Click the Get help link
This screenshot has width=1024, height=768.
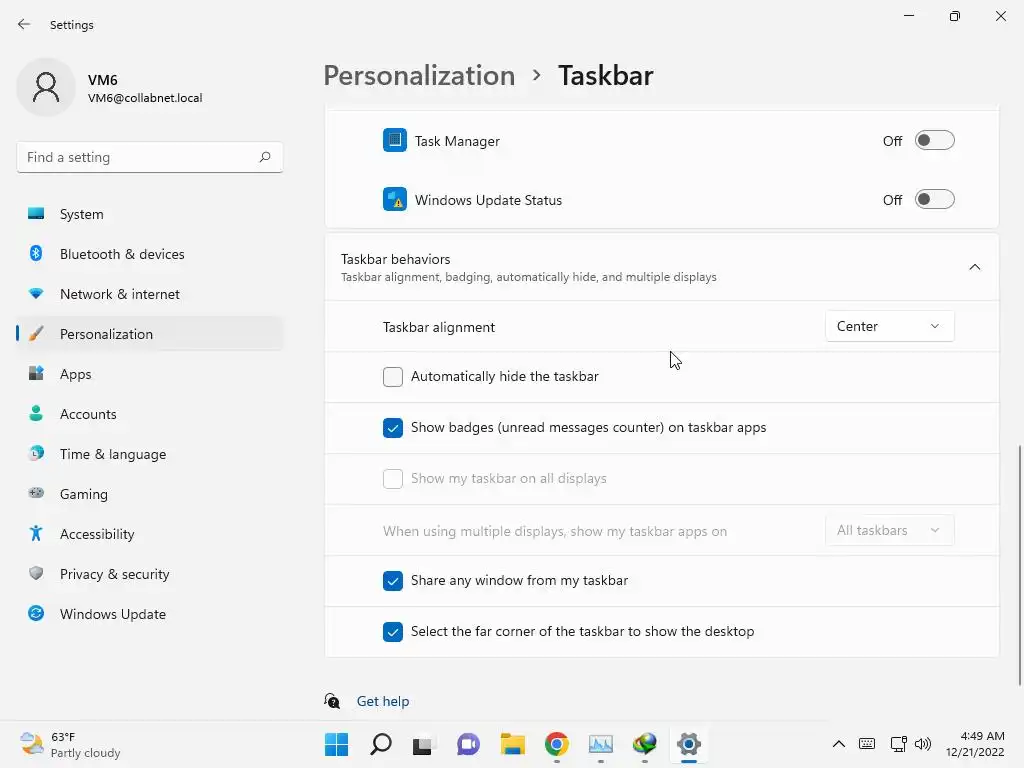[383, 701]
